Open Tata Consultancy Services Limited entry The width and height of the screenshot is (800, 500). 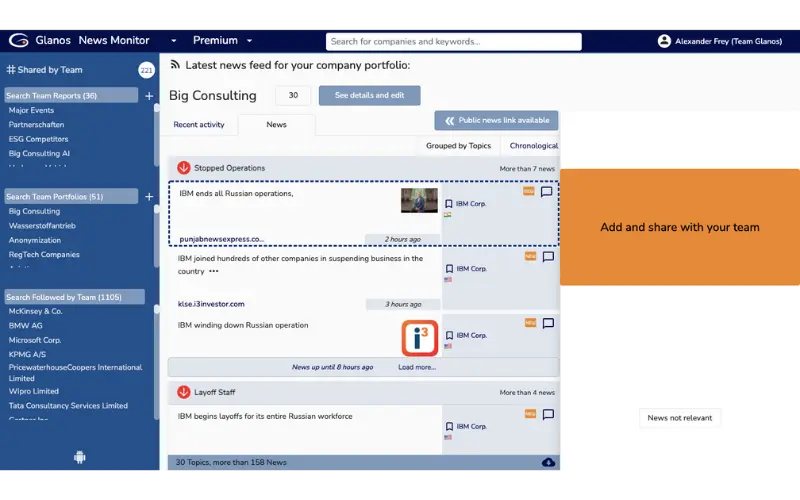click(x=68, y=406)
